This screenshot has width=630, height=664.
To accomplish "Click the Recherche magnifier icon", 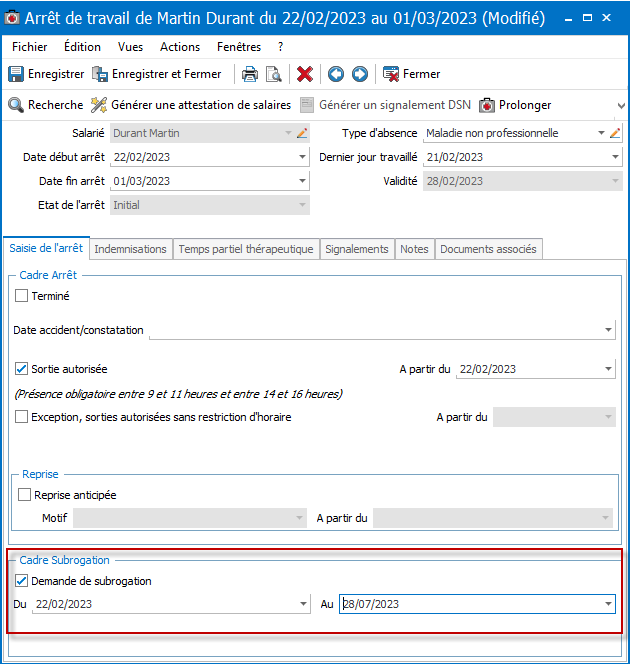I will click(16, 105).
